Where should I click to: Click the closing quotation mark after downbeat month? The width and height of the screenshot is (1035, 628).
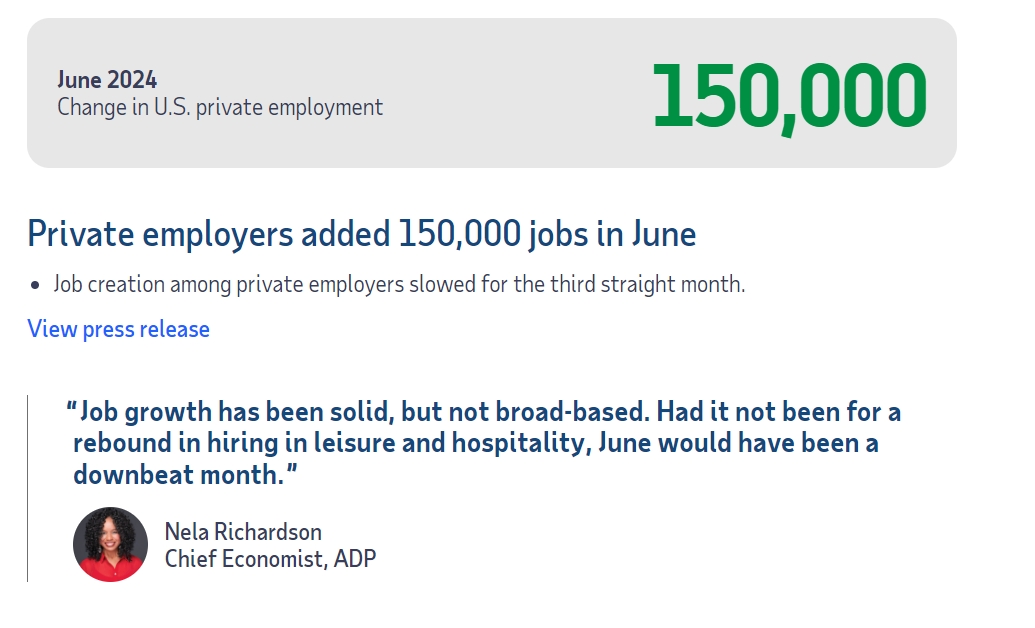click(x=291, y=474)
